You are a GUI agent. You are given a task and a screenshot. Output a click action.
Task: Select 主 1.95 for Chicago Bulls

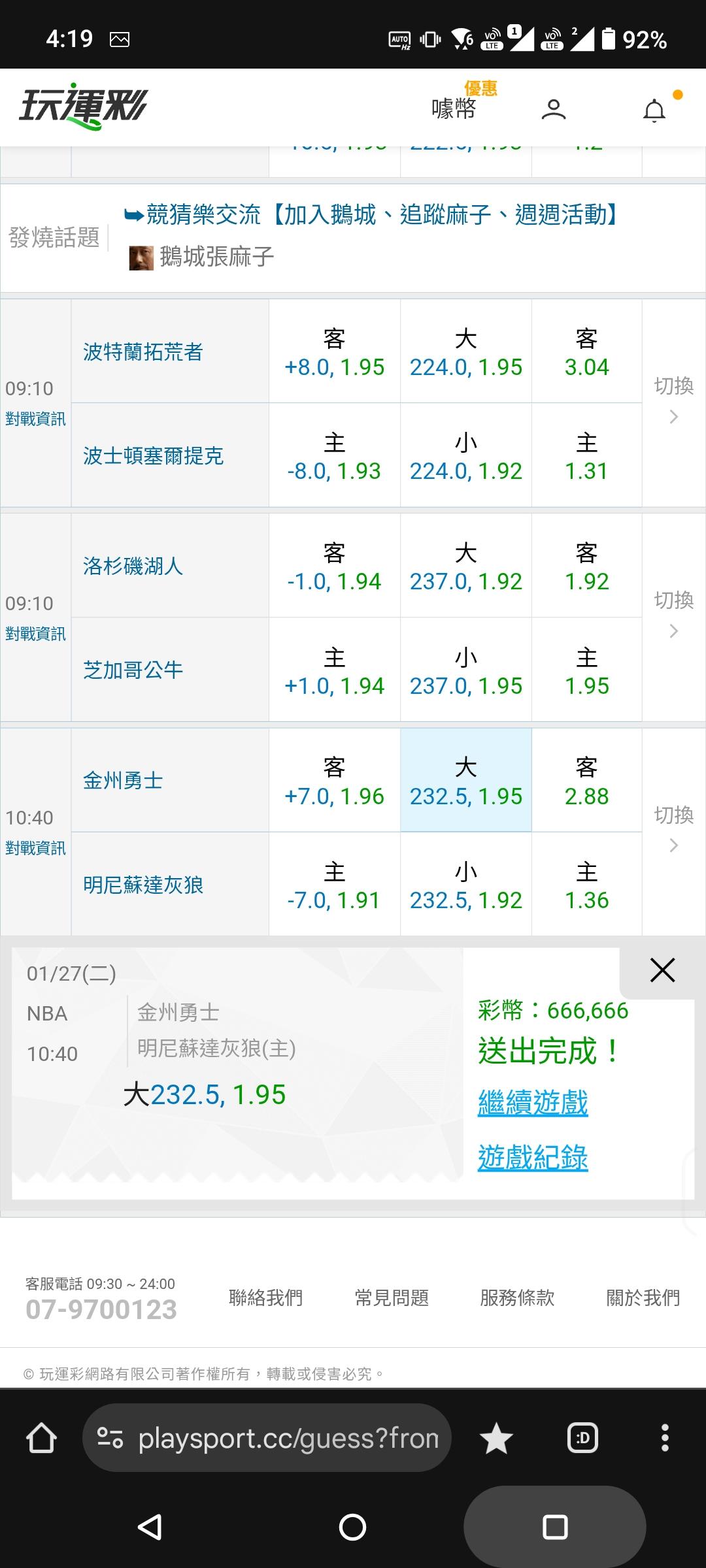click(586, 670)
